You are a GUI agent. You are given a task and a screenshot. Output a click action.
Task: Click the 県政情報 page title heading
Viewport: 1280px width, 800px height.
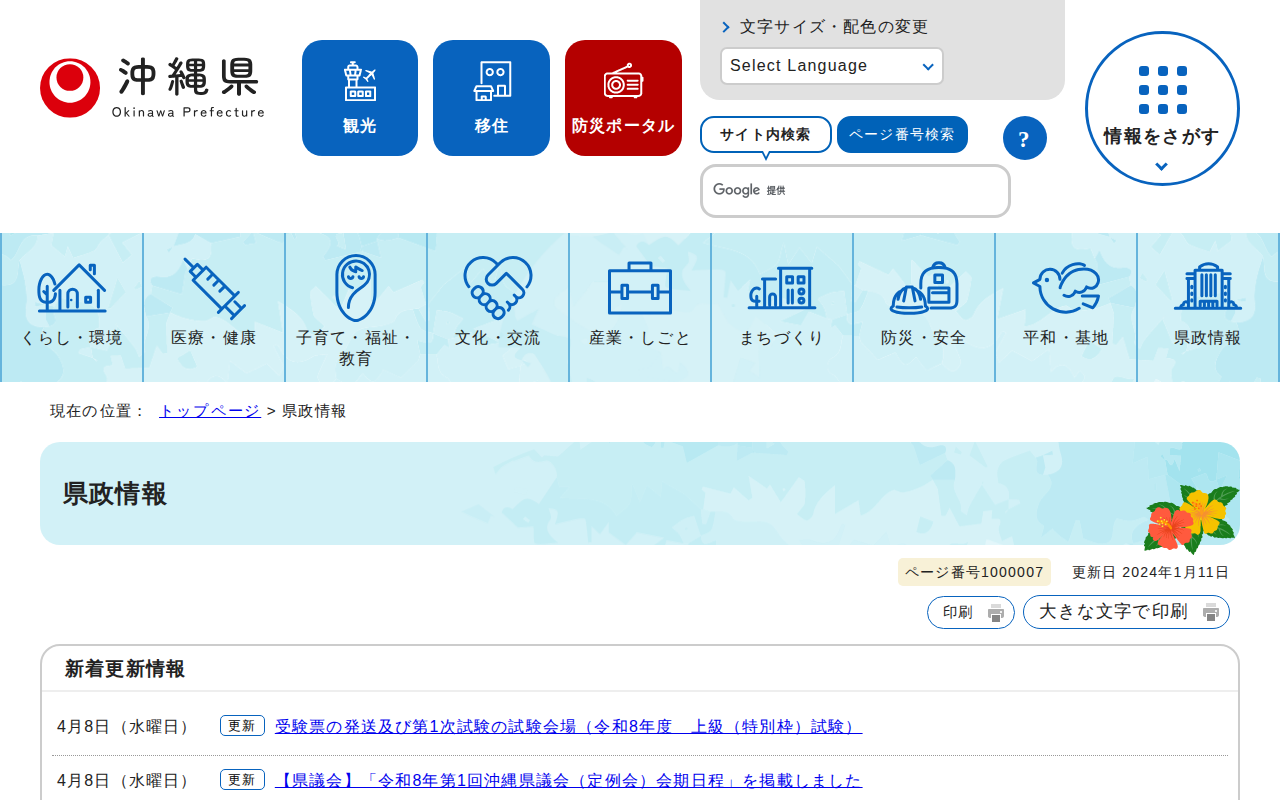tap(115, 494)
